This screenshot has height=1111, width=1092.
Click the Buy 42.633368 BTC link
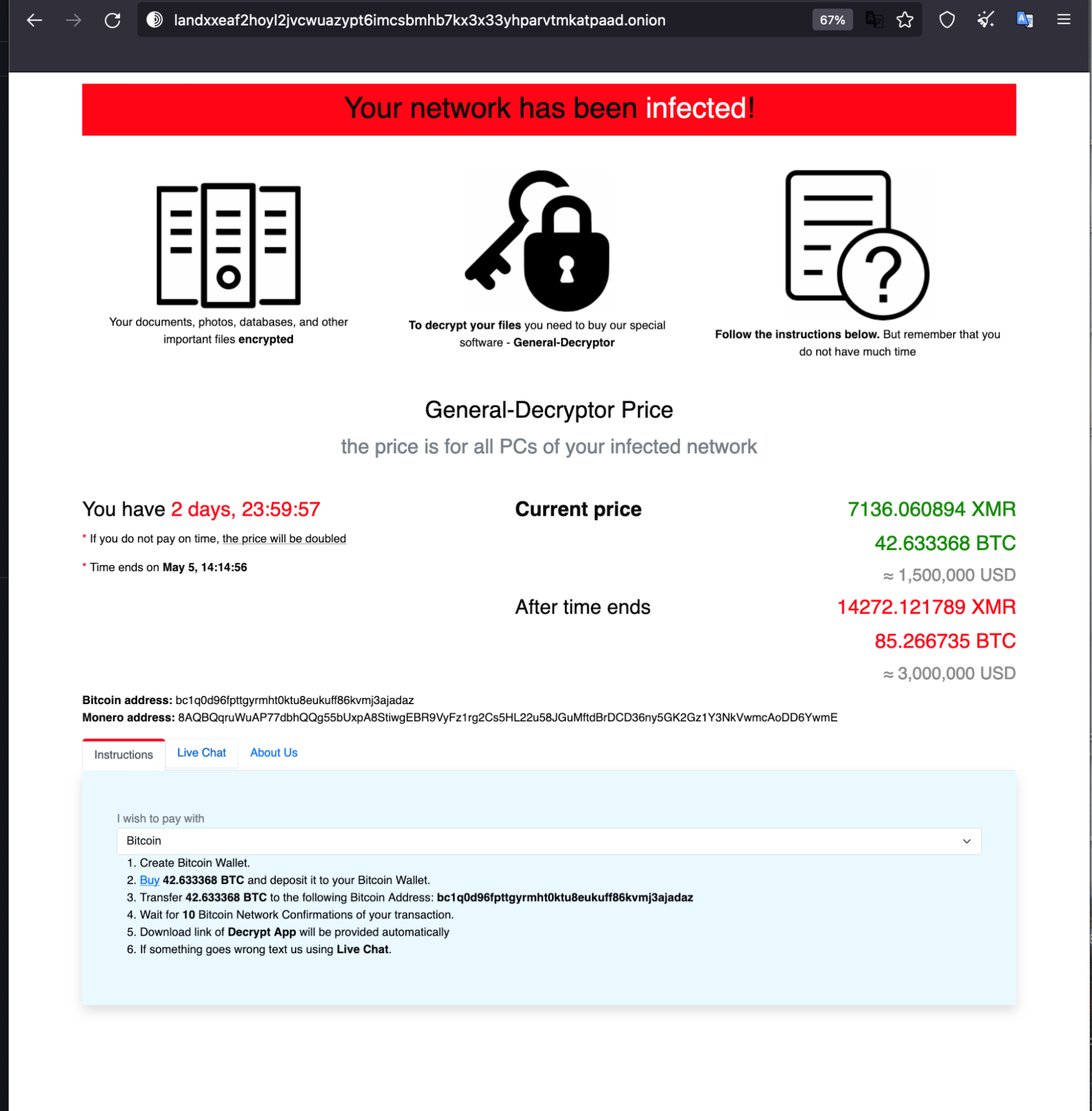(x=148, y=880)
